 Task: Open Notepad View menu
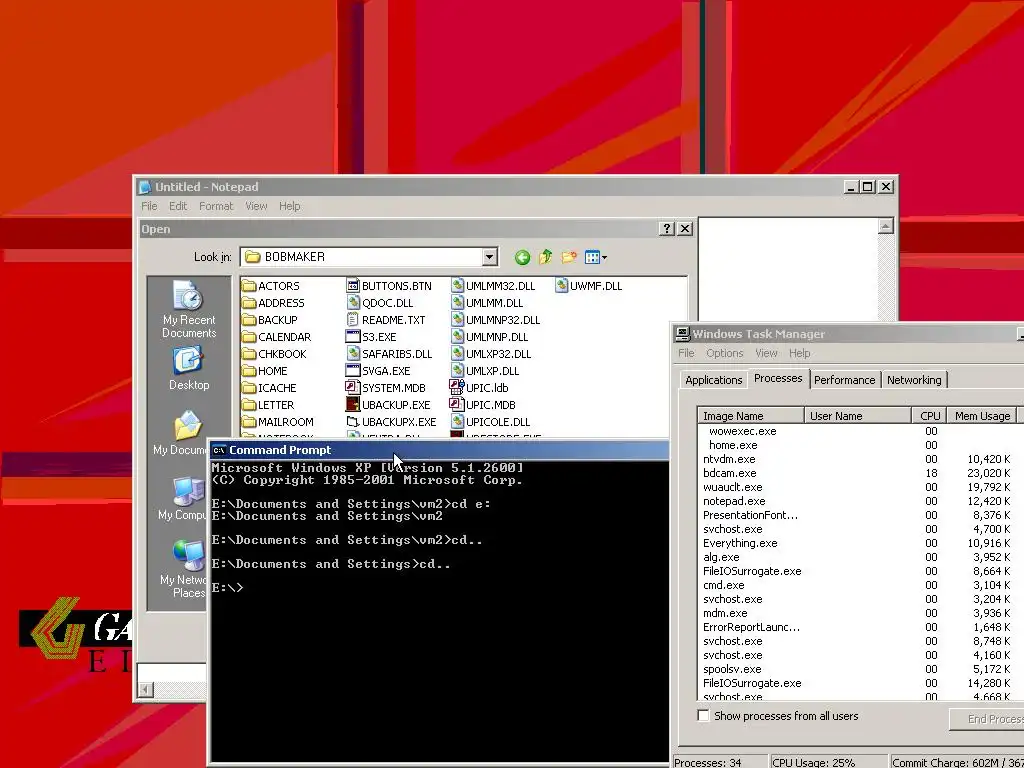point(256,206)
